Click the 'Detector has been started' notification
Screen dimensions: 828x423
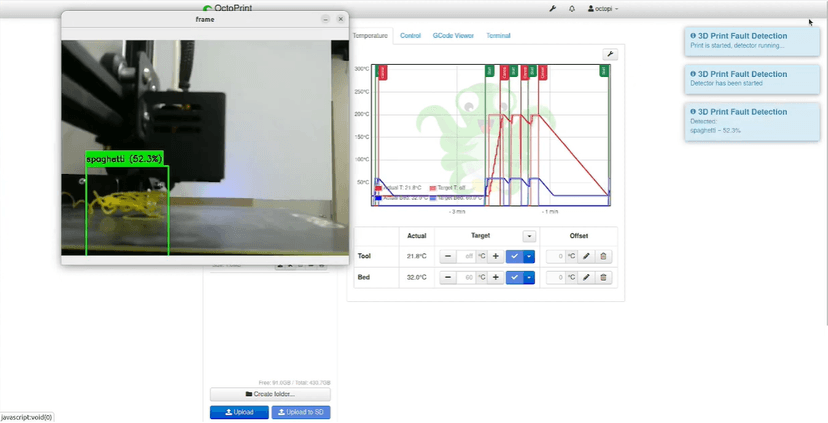pyautogui.click(x=752, y=79)
